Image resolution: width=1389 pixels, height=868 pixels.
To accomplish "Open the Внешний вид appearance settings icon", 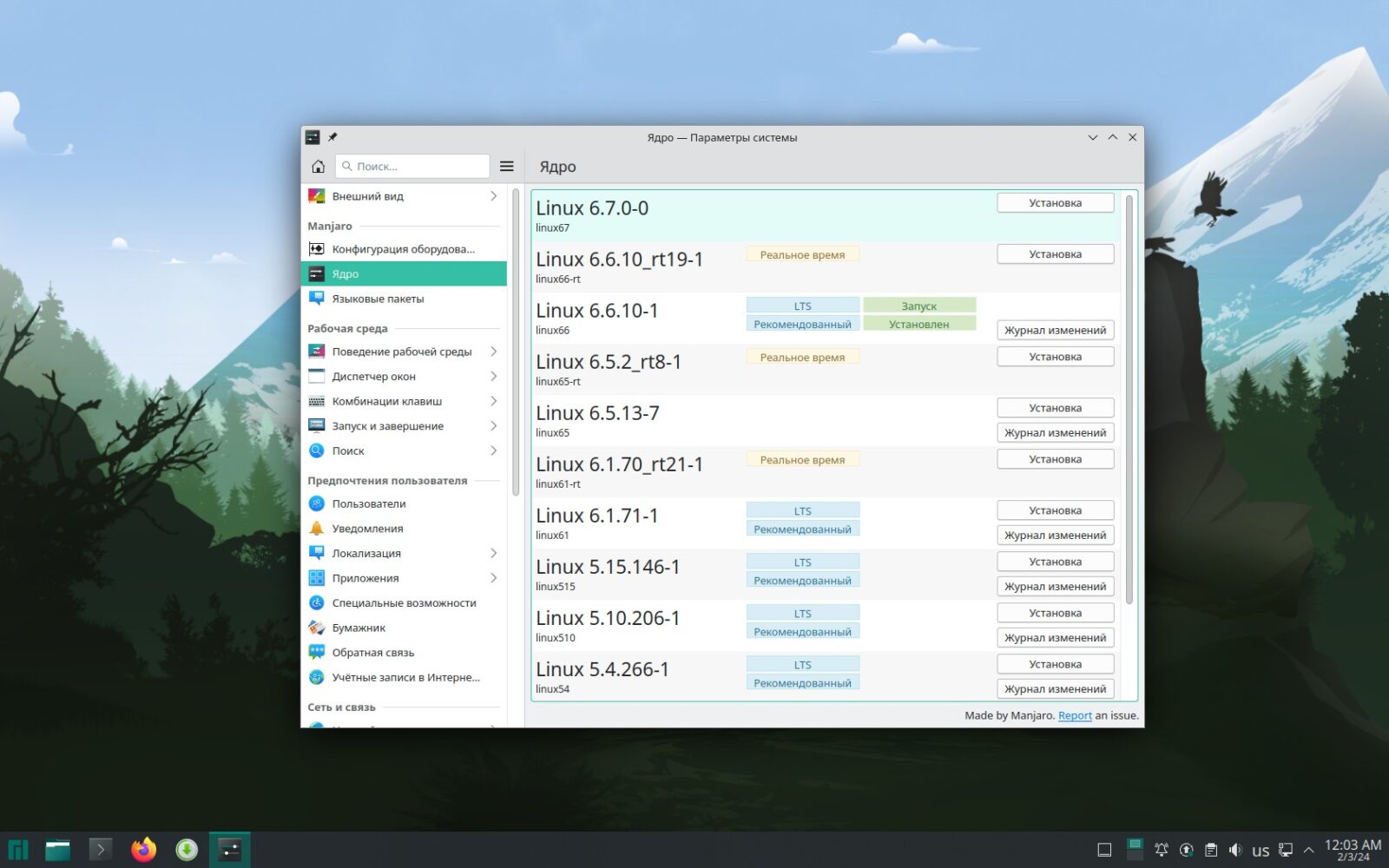I will pos(318,196).
